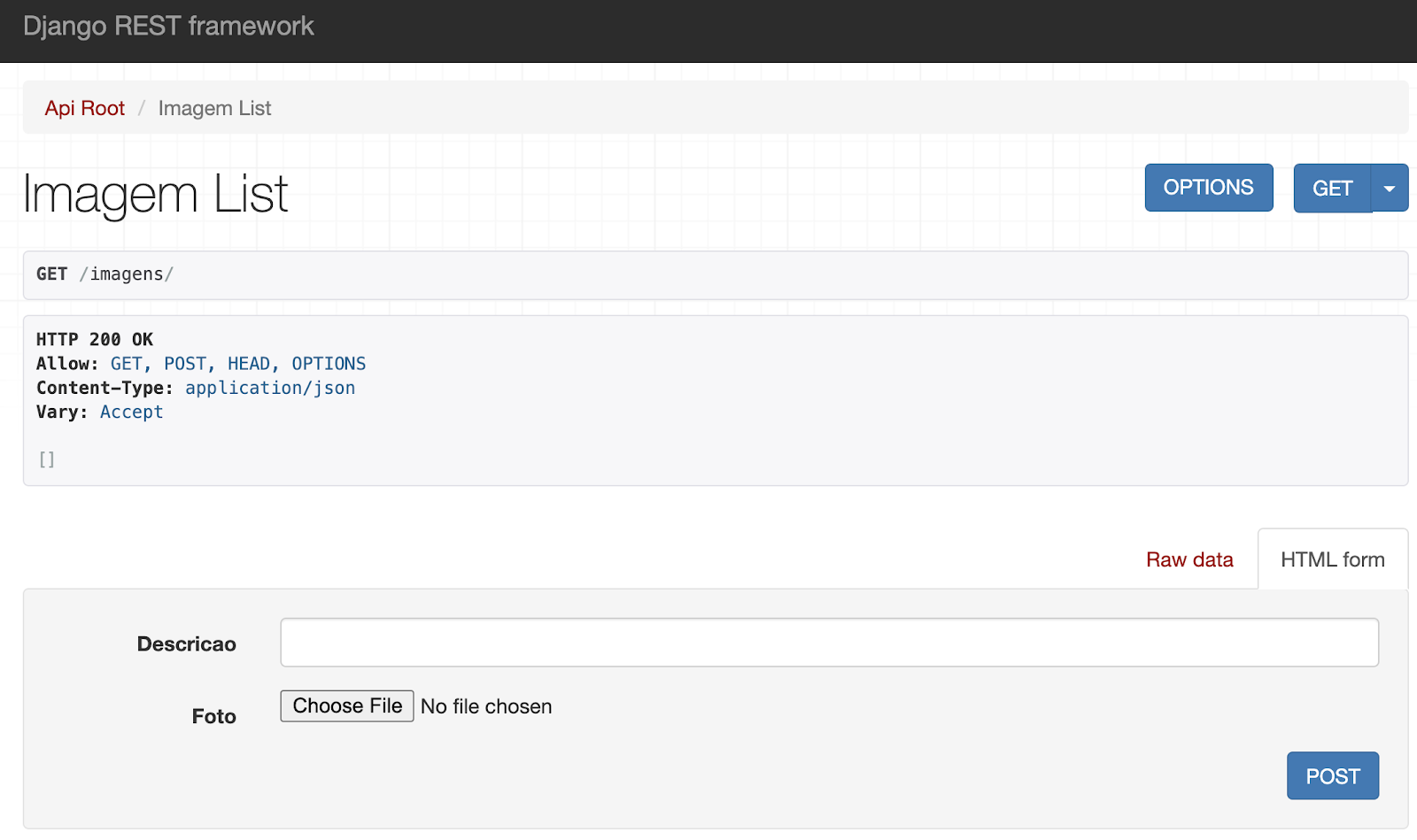Open the Choose File picker for Foto
The width and height of the screenshot is (1417, 840).
tap(347, 706)
